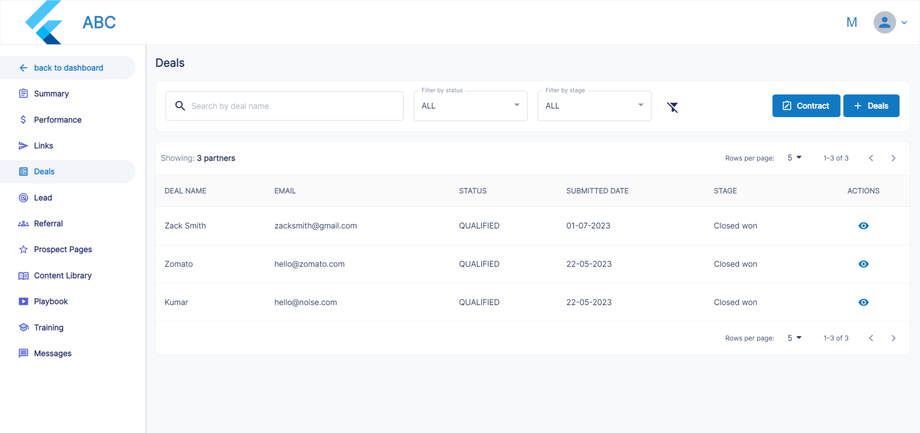Click the Contract button
The width and height of the screenshot is (920, 433).
click(806, 106)
